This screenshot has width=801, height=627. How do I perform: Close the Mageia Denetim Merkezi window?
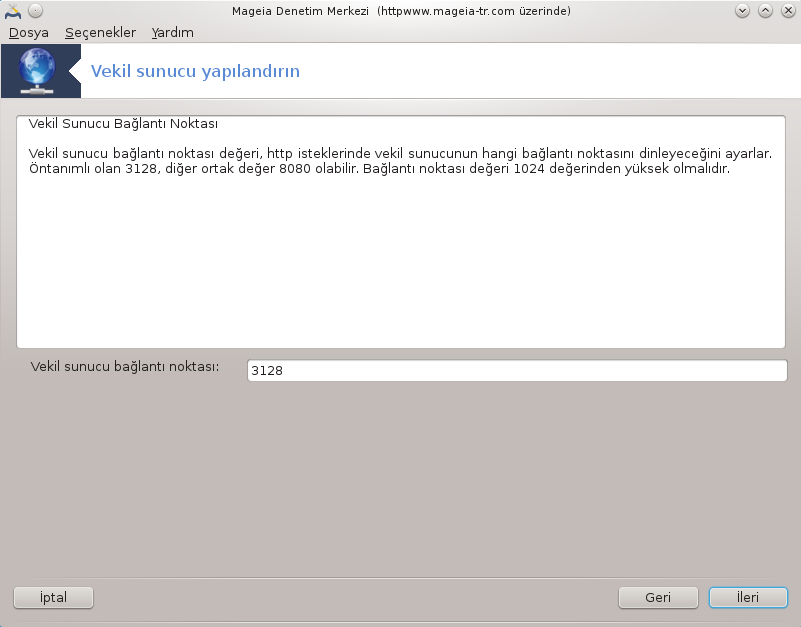[x=788, y=11]
